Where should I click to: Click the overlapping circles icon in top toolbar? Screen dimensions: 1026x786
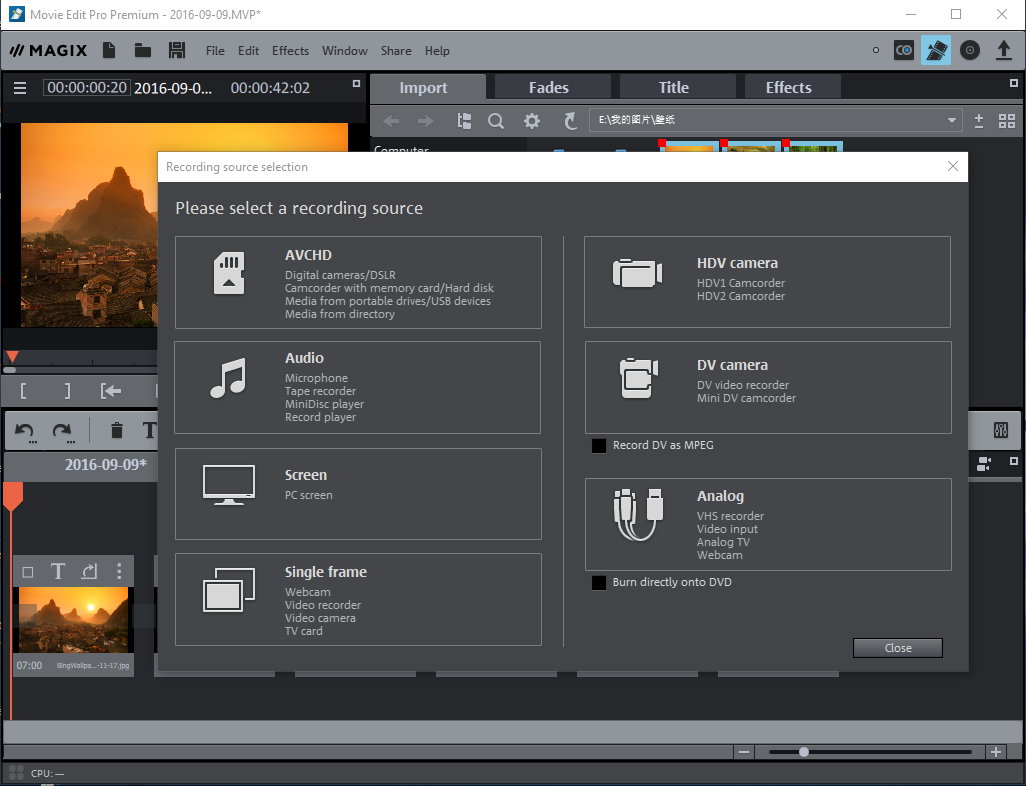(x=904, y=50)
